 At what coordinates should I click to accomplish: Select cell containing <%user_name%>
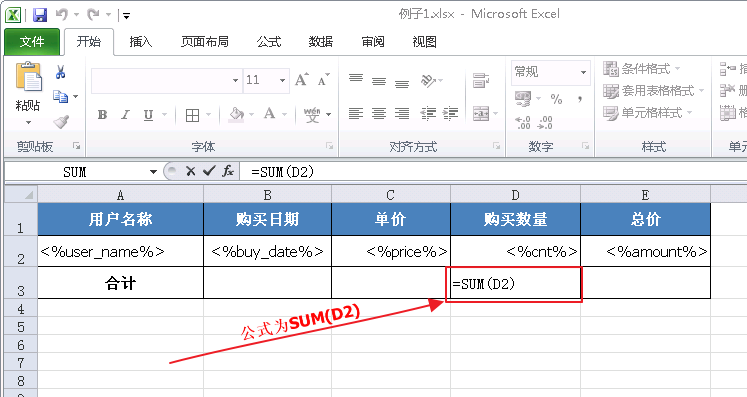(121, 251)
